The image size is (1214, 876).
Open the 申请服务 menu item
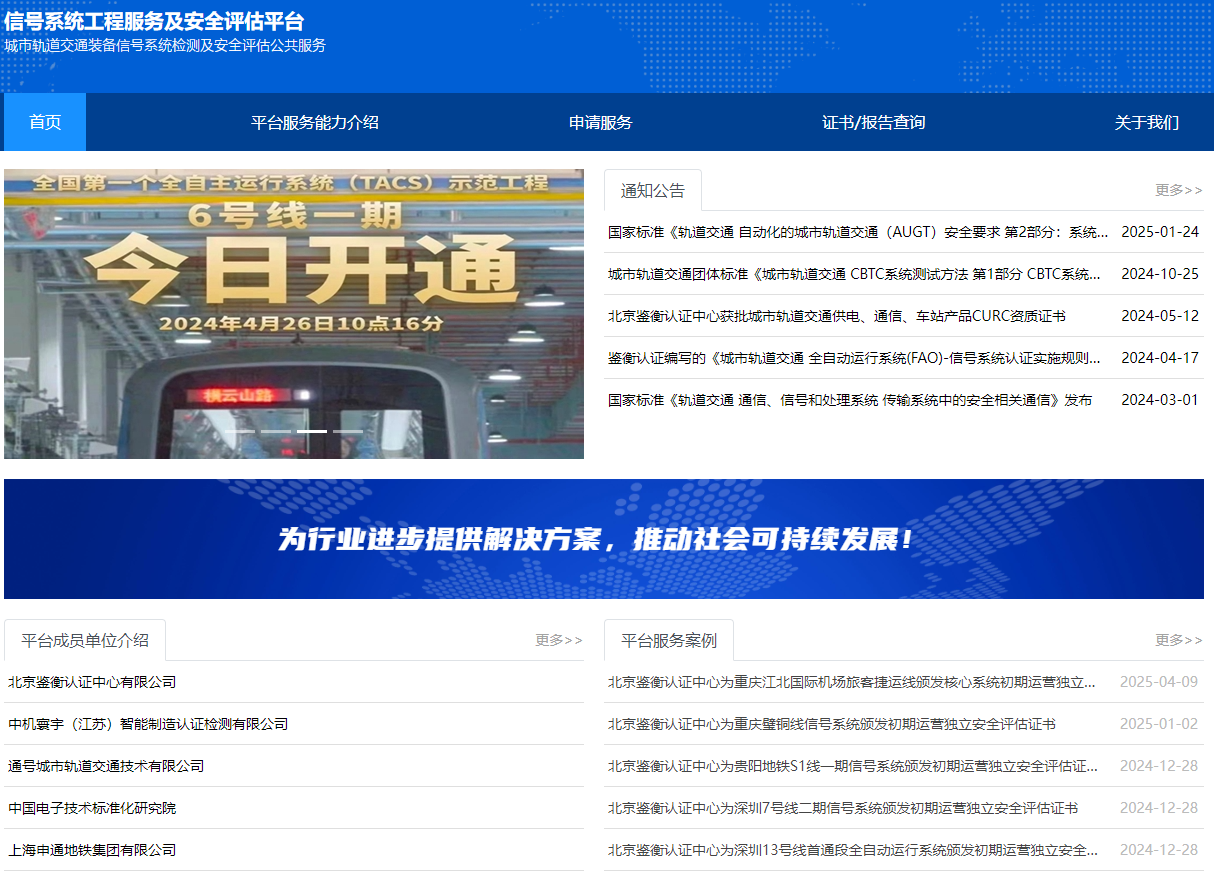coord(601,122)
